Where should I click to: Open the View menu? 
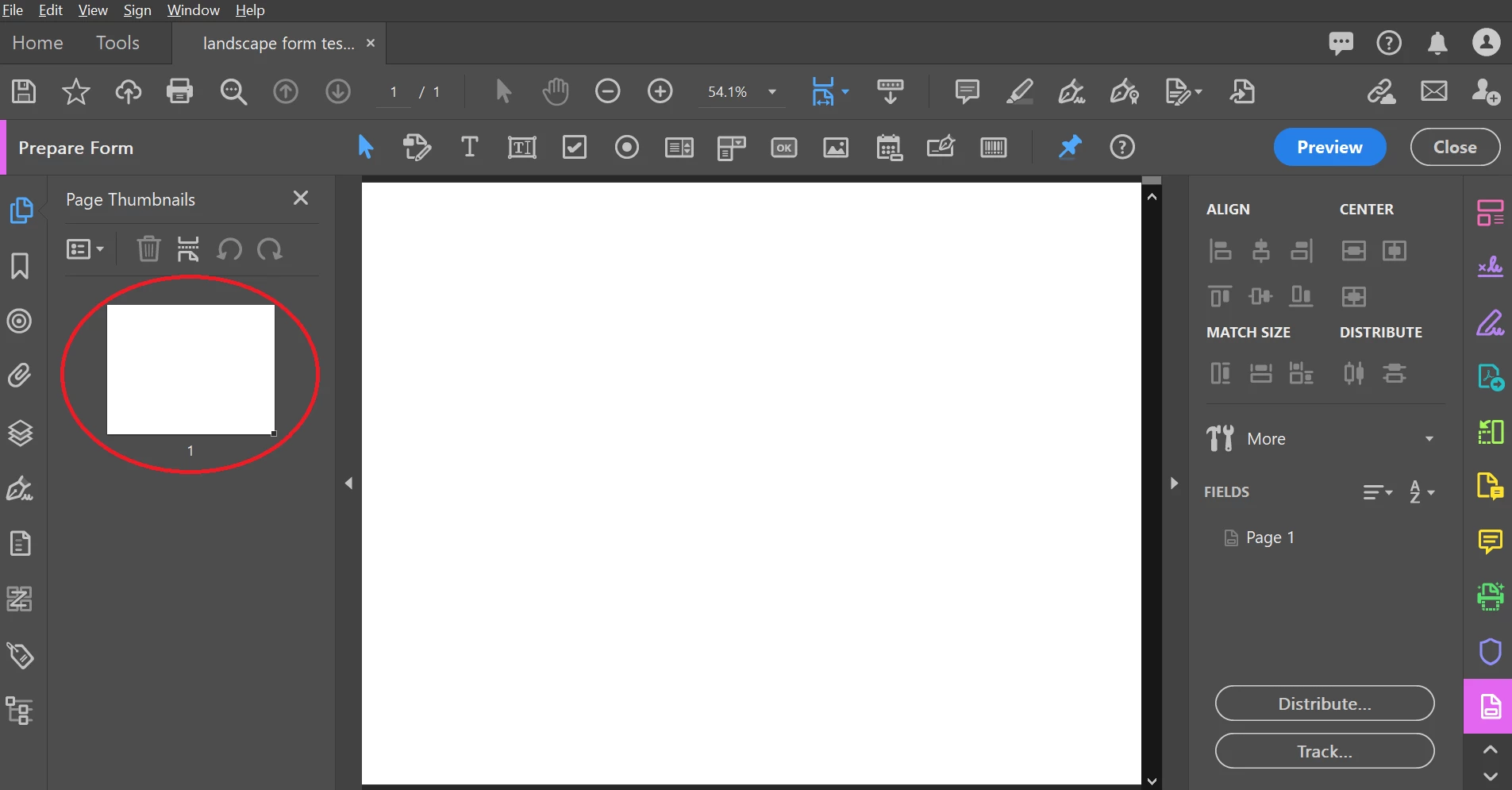click(x=92, y=10)
